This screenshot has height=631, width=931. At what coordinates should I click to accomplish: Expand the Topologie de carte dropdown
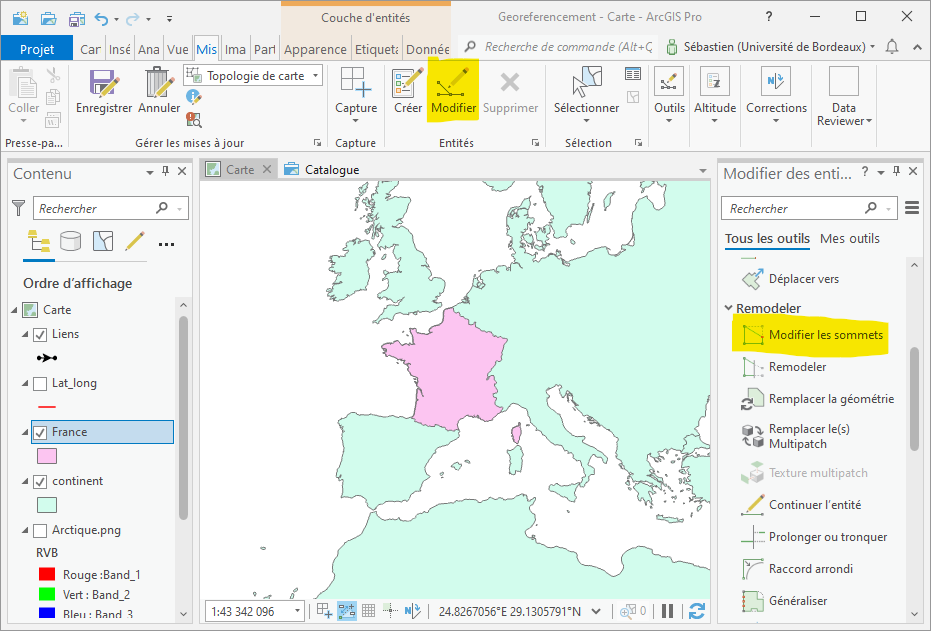(316, 76)
